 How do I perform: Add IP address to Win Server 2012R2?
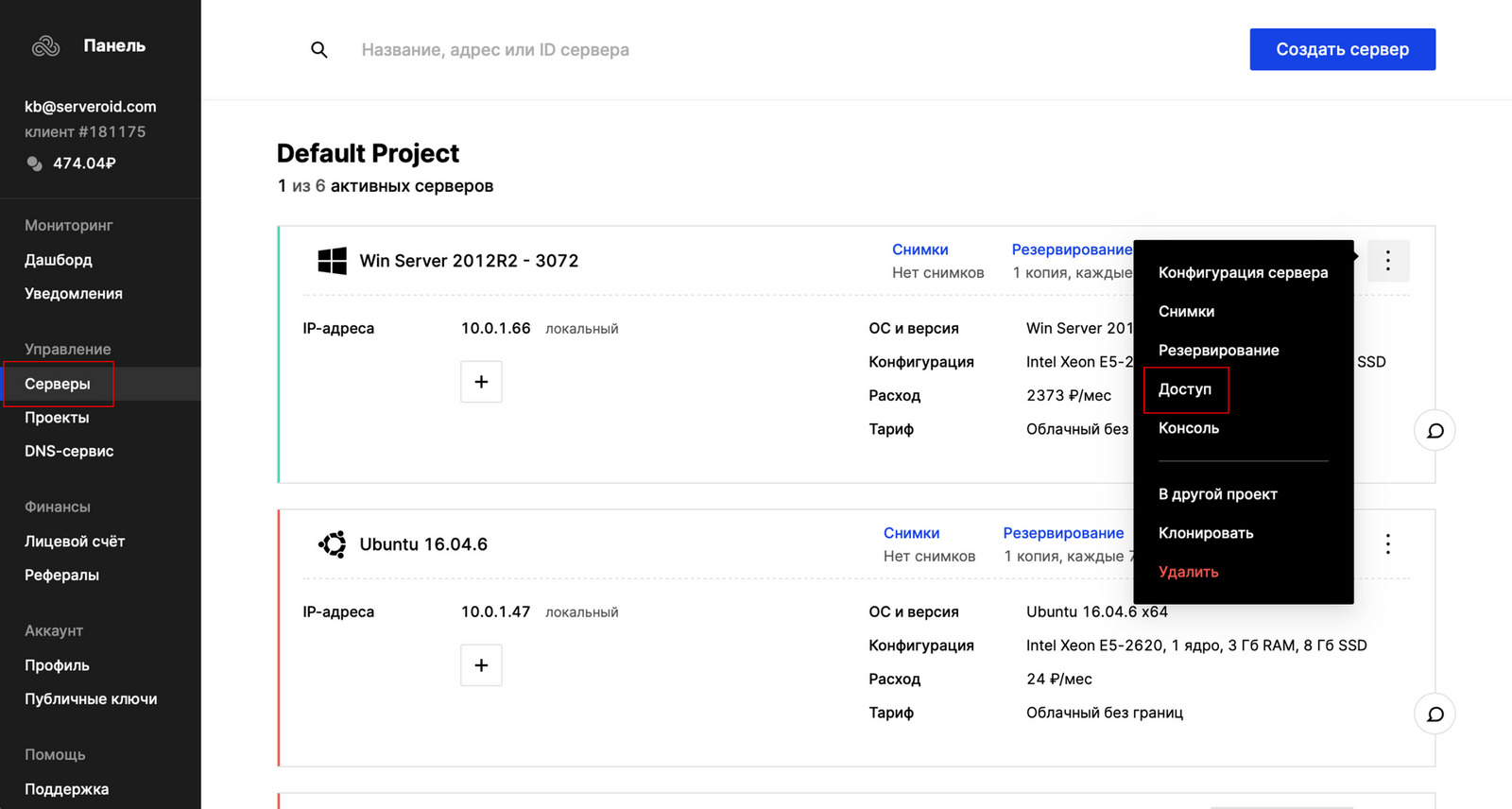click(x=481, y=382)
